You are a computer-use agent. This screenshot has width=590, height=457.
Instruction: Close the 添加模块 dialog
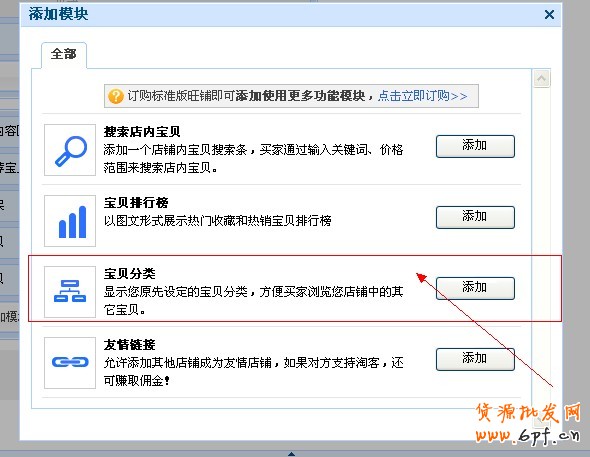tap(549, 15)
